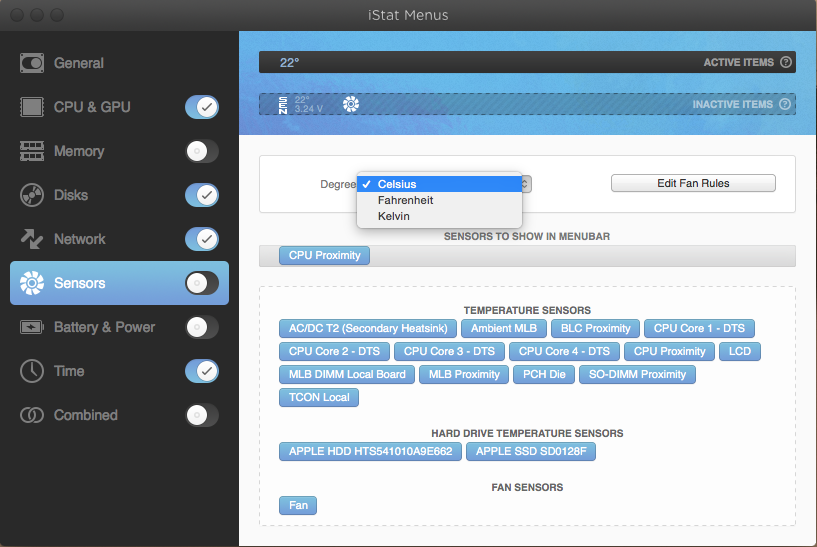This screenshot has height=547, width=817.
Task: Select the CPU Core 1 - DTS sensor
Action: tap(699, 328)
